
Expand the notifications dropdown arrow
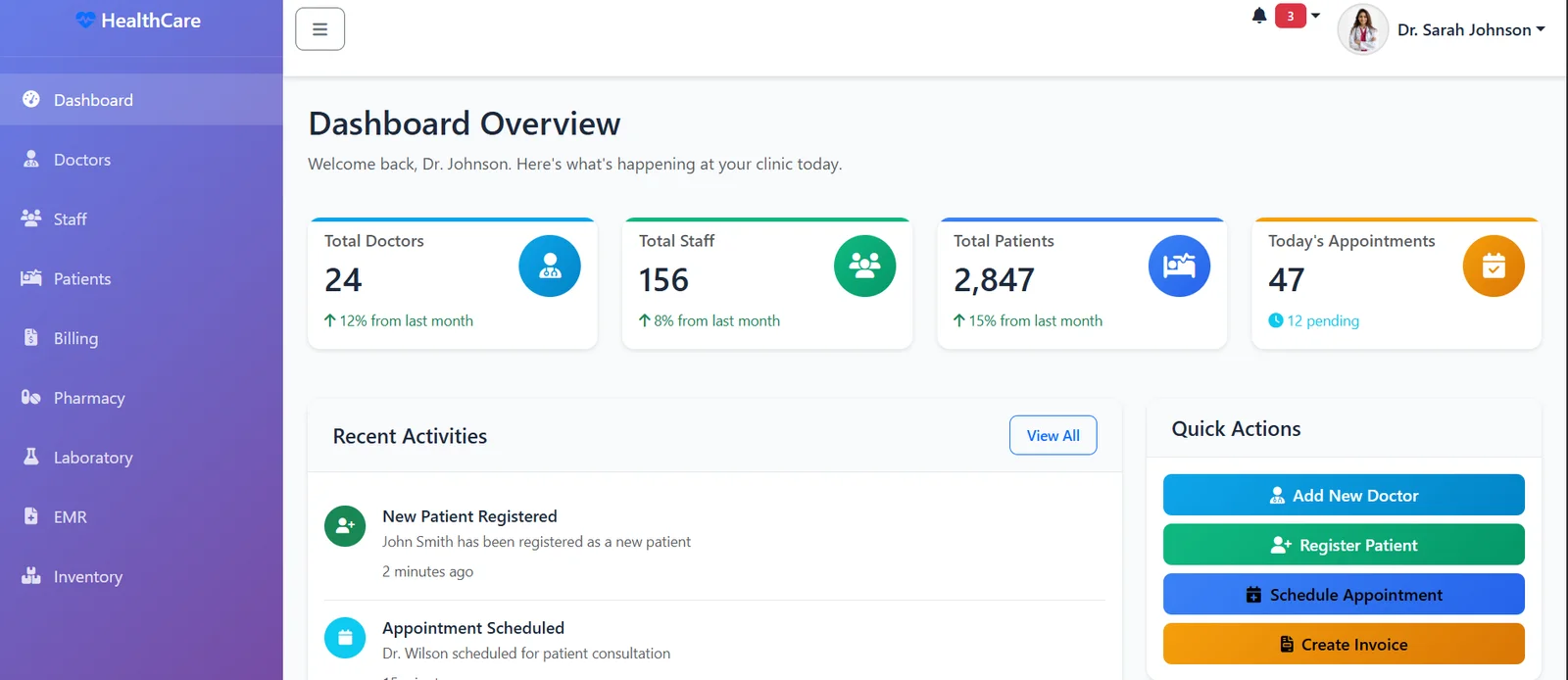1315,16
